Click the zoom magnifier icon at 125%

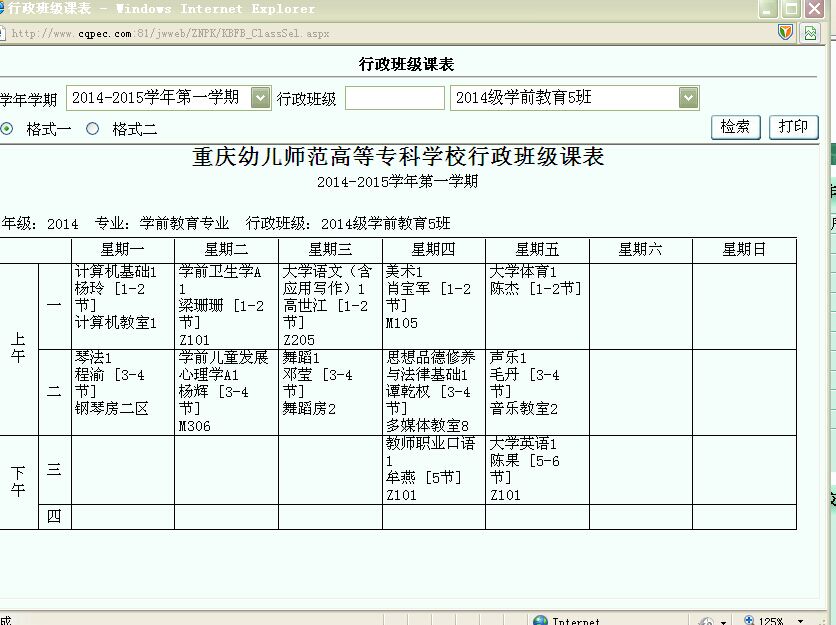749,620
